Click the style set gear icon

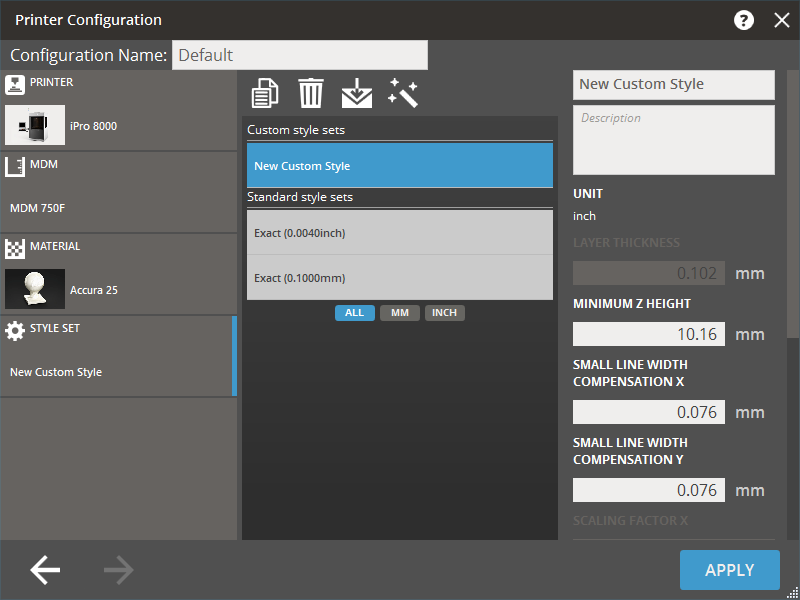pos(15,330)
